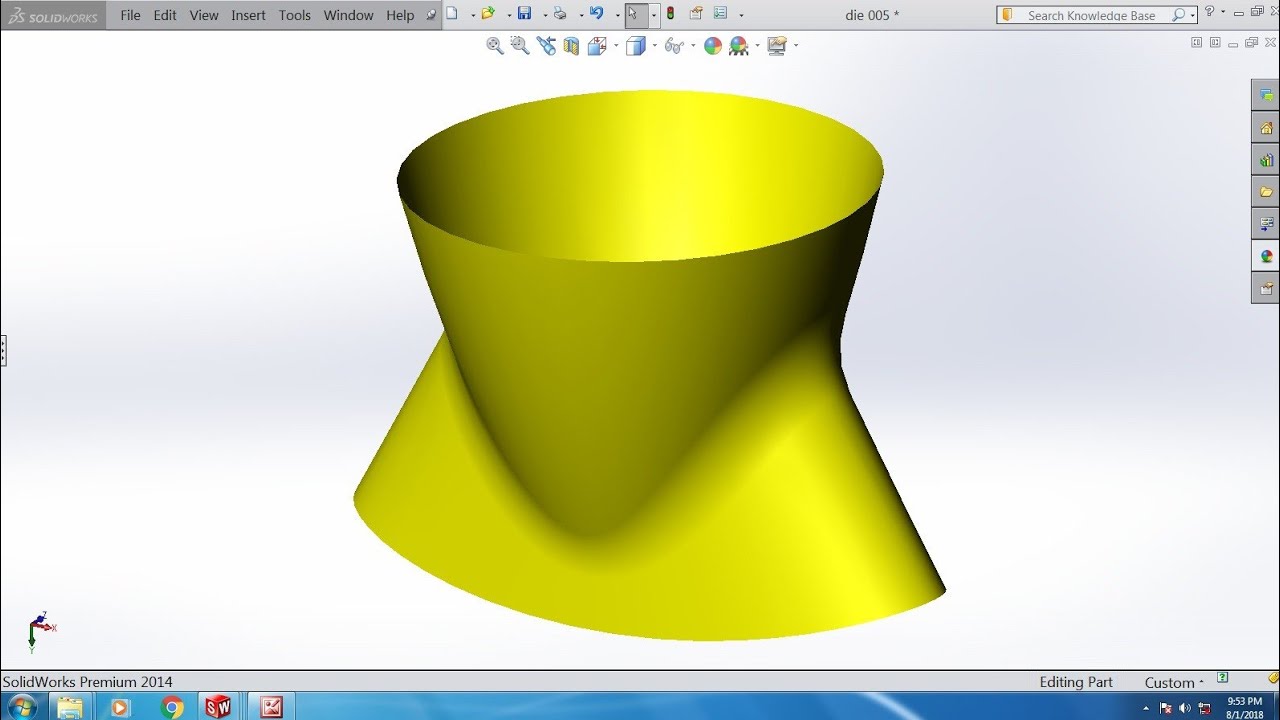Image resolution: width=1280 pixels, height=720 pixels.
Task: Open Chrome from the taskbar
Action: 172,707
